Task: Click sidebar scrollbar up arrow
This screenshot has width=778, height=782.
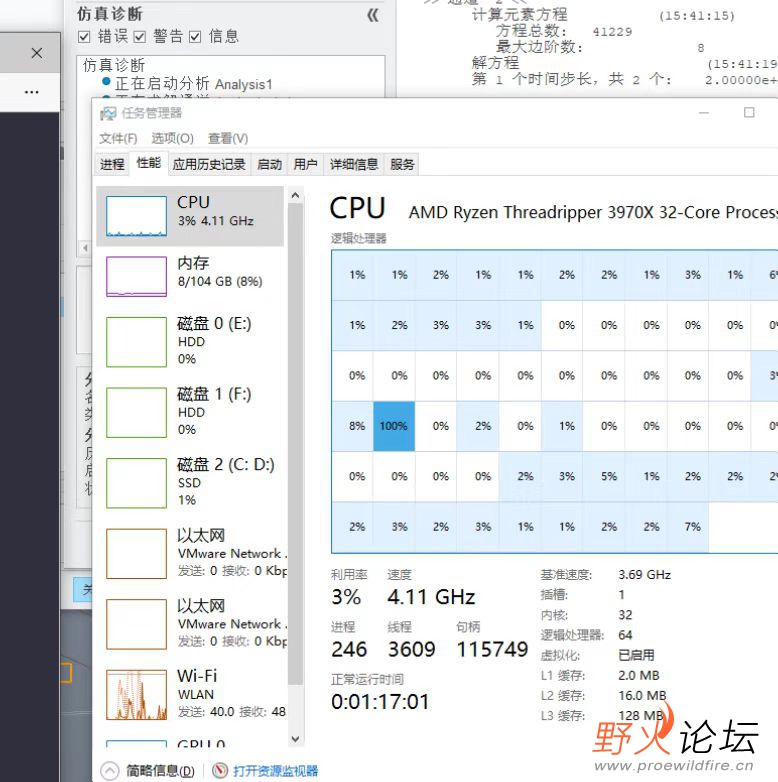Action: tap(295, 196)
